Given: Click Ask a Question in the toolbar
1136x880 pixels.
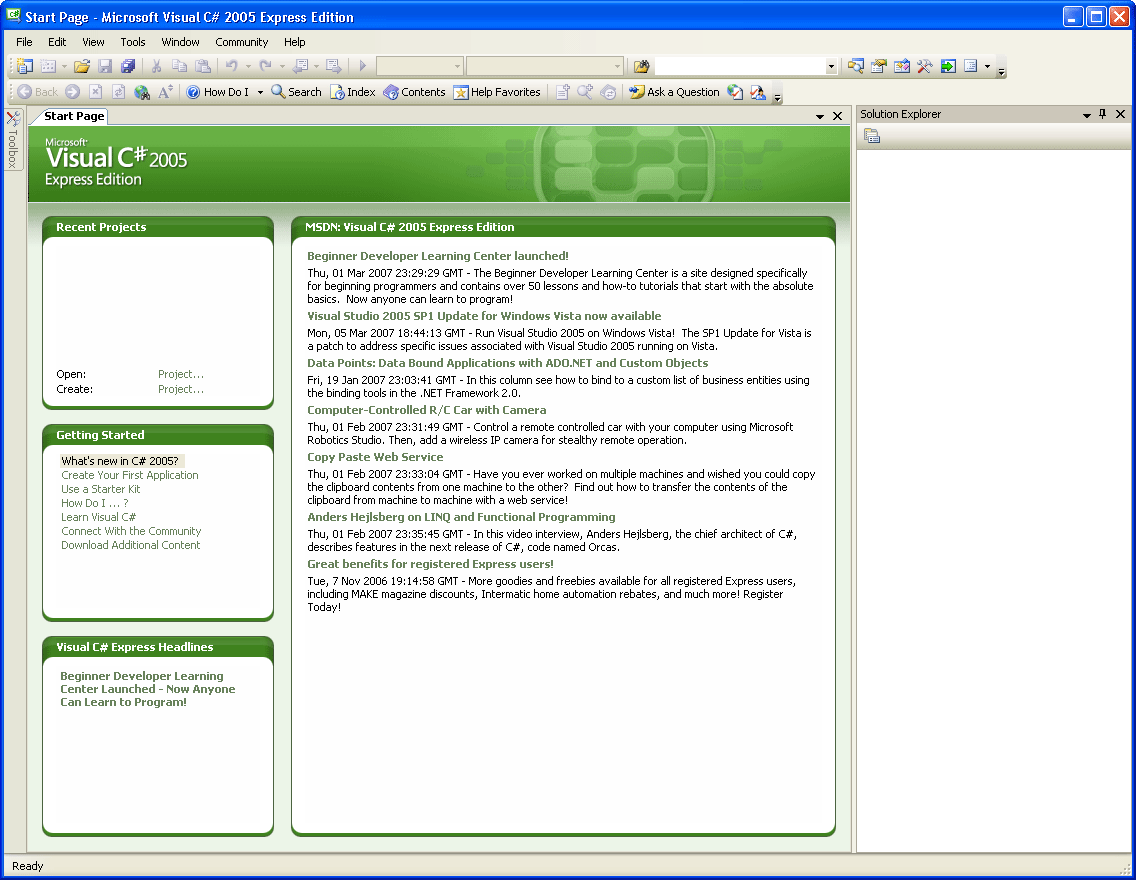Looking at the screenshot, I should click(674, 92).
